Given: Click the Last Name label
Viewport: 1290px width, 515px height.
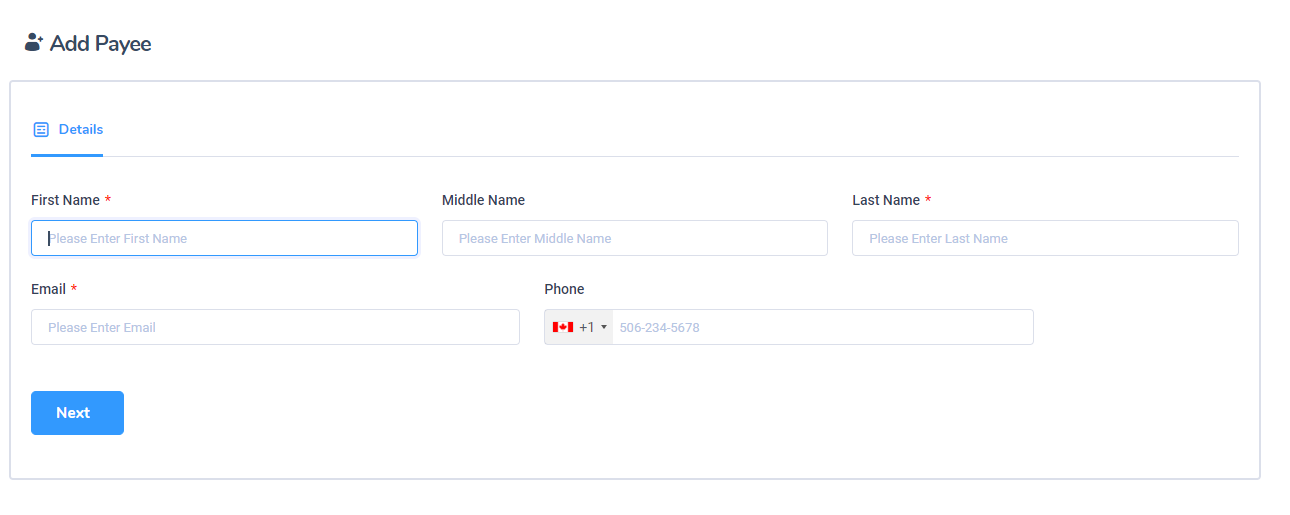Looking at the screenshot, I should [x=885, y=200].
